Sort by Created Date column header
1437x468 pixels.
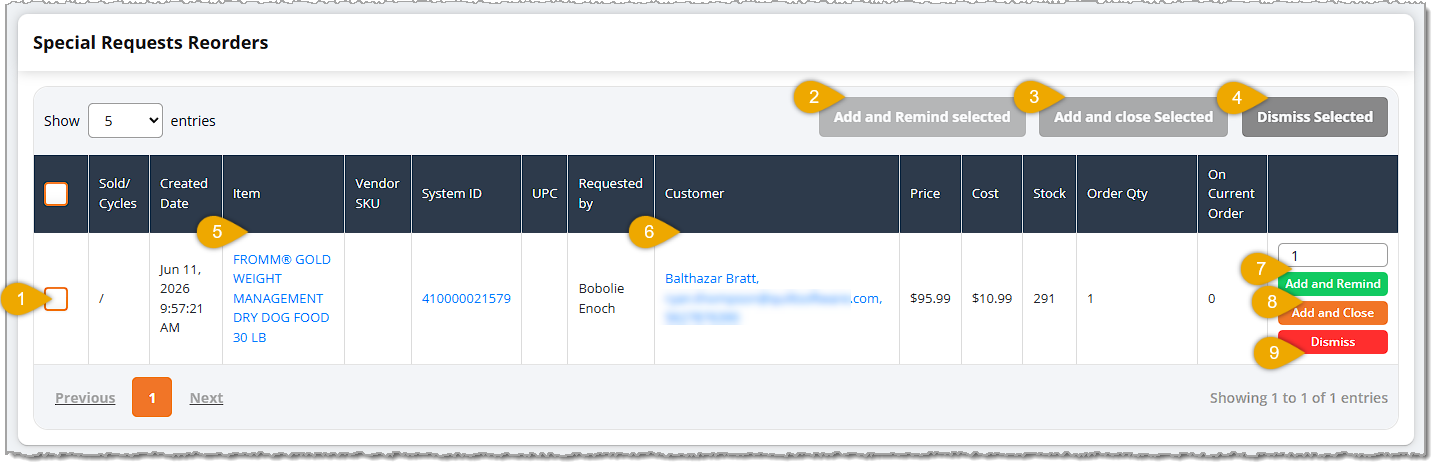tap(186, 194)
